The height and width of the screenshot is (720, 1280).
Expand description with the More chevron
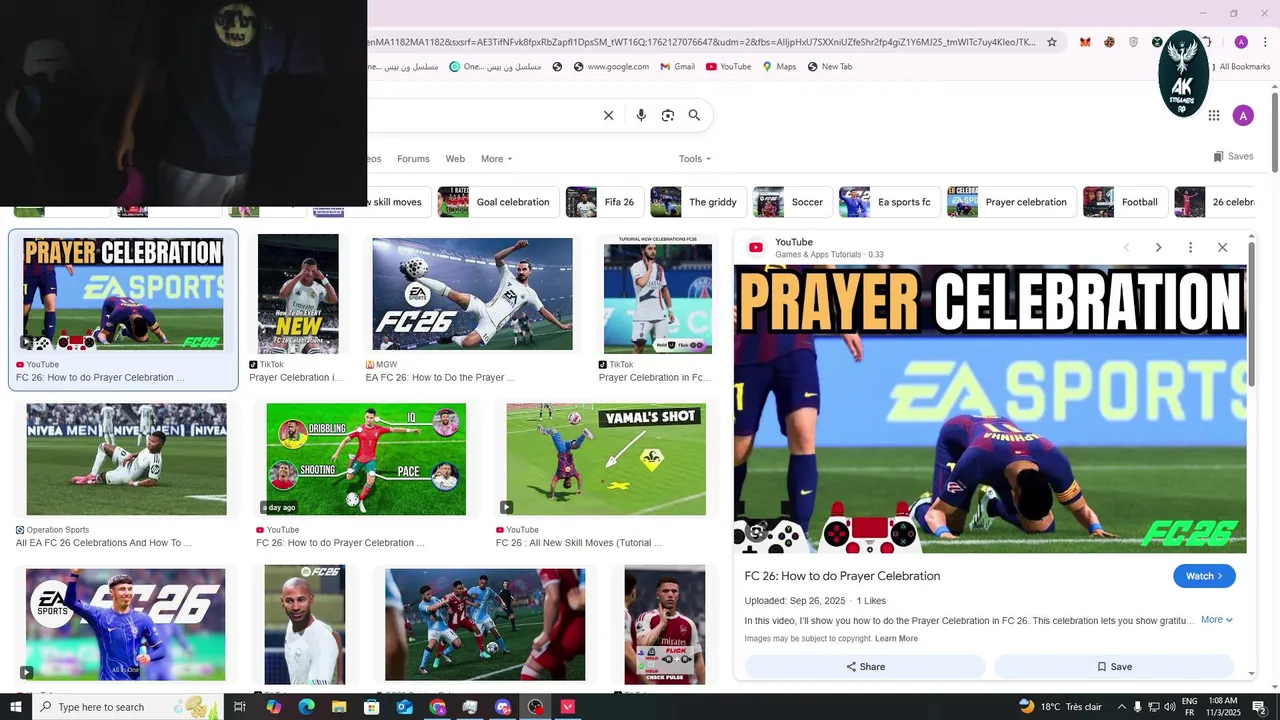[1217, 620]
